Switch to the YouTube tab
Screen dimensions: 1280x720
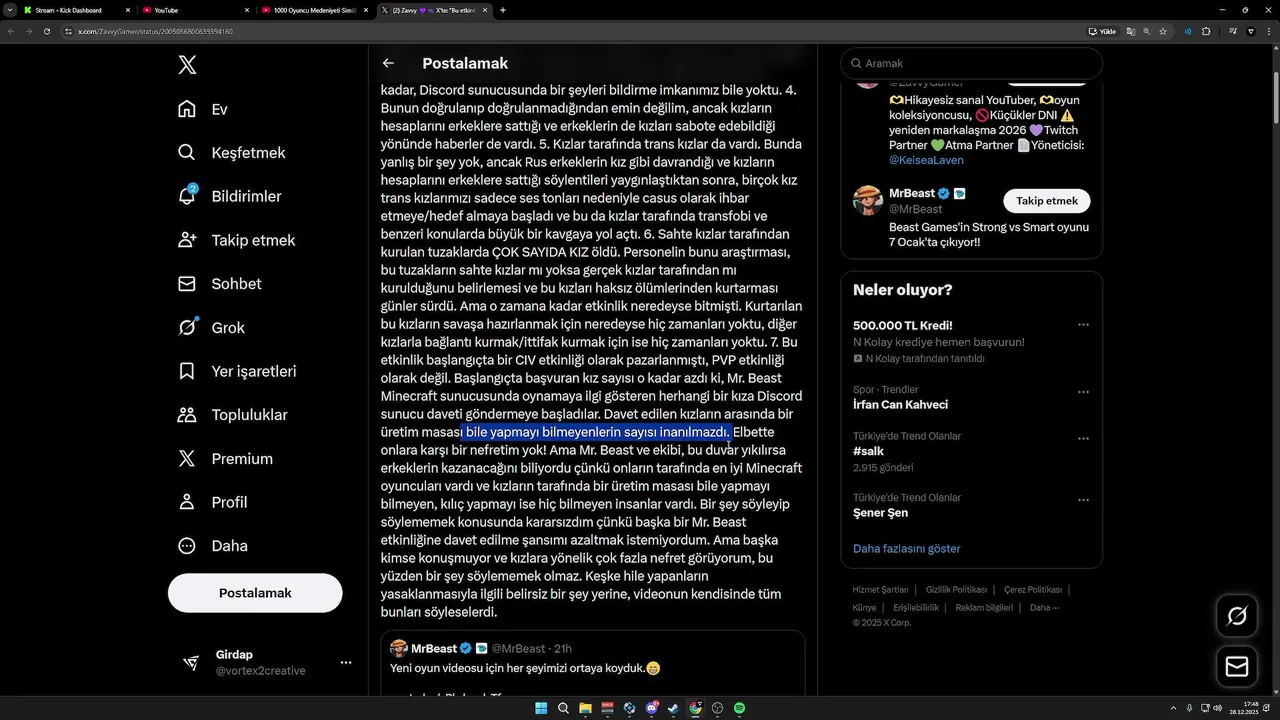coord(196,10)
